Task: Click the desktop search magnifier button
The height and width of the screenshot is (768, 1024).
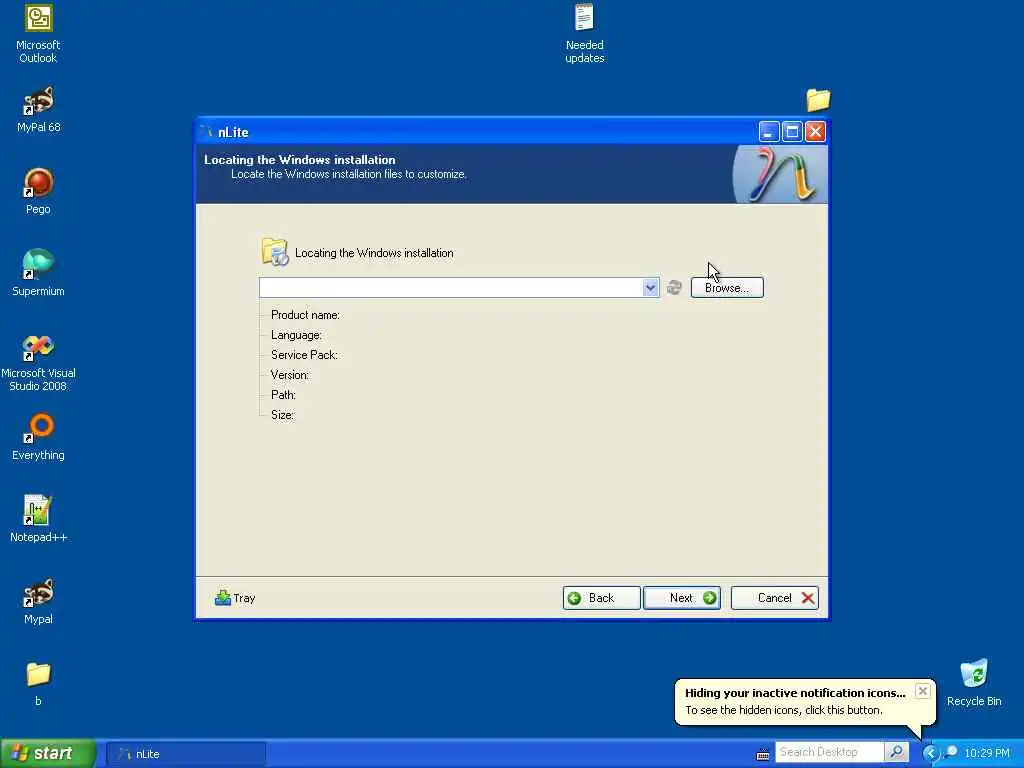Action: pos(897,752)
